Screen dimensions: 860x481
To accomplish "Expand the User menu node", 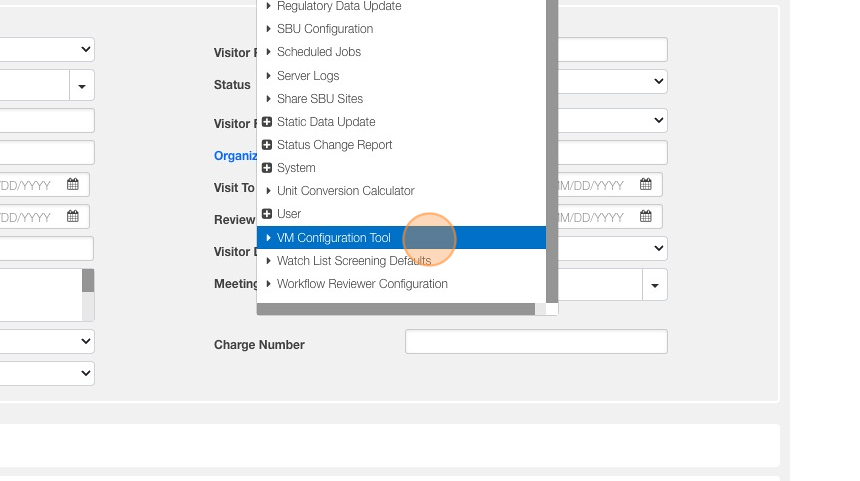I will point(267,214).
